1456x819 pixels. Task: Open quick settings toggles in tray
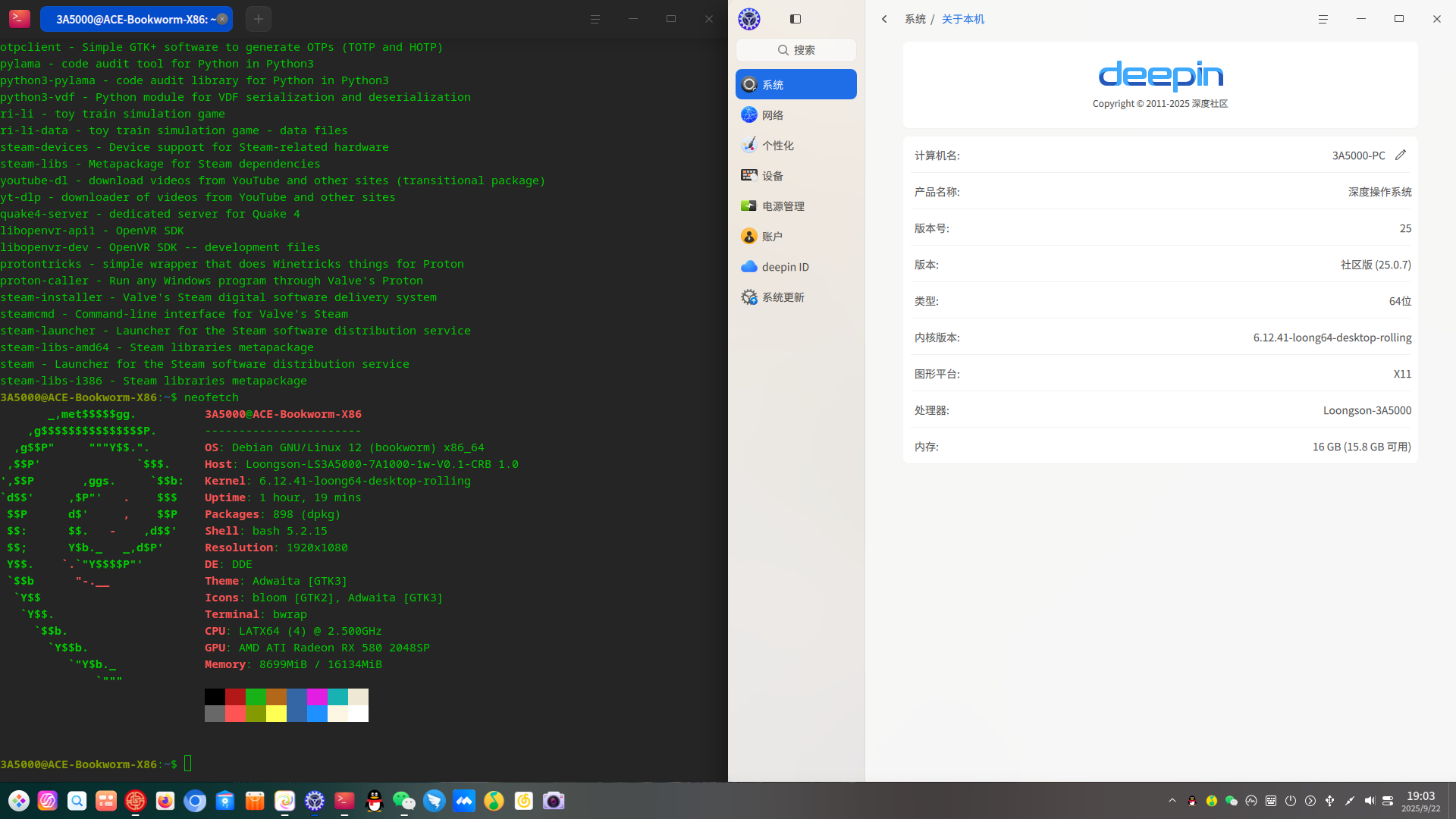(x=1388, y=801)
